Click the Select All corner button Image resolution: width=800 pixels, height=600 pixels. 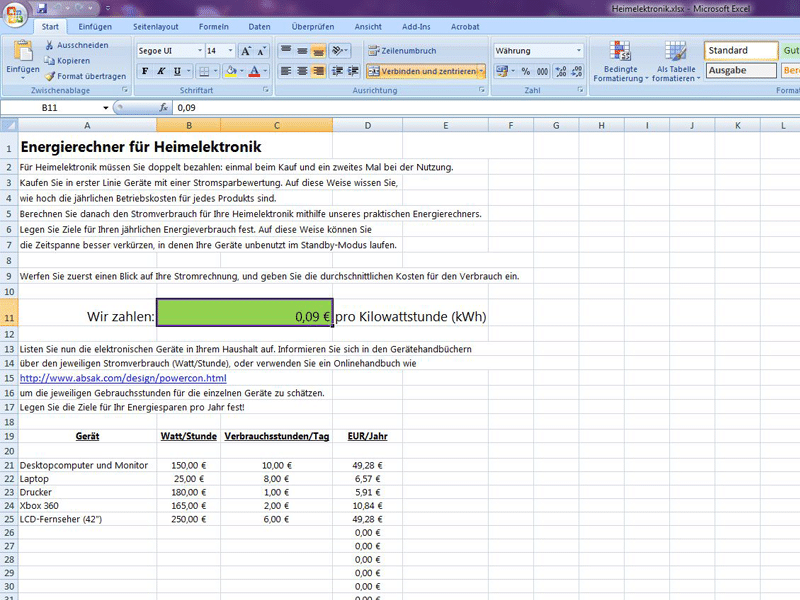[x=9, y=125]
